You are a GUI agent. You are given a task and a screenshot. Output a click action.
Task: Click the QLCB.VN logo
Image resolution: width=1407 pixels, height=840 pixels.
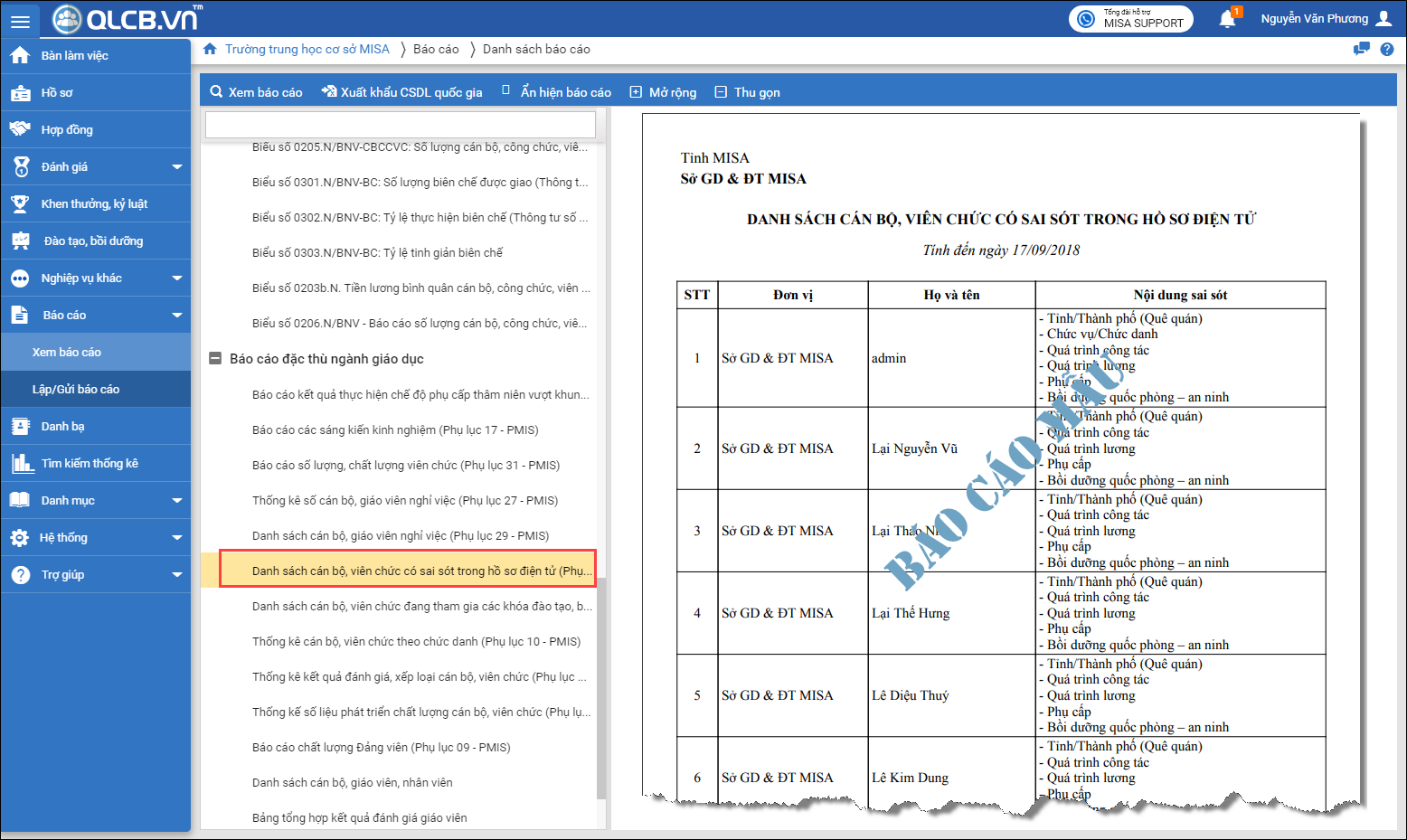point(127,19)
